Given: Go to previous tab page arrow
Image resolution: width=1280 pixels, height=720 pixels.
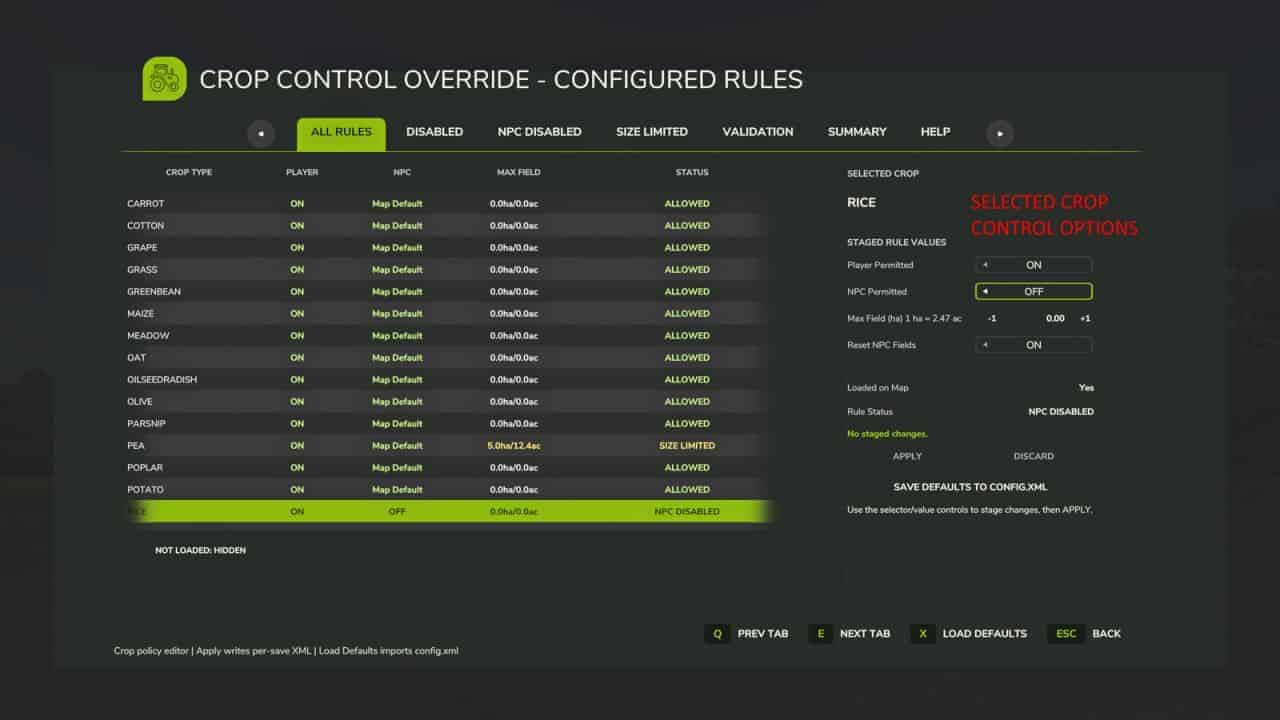Looking at the screenshot, I should click(261, 133).
